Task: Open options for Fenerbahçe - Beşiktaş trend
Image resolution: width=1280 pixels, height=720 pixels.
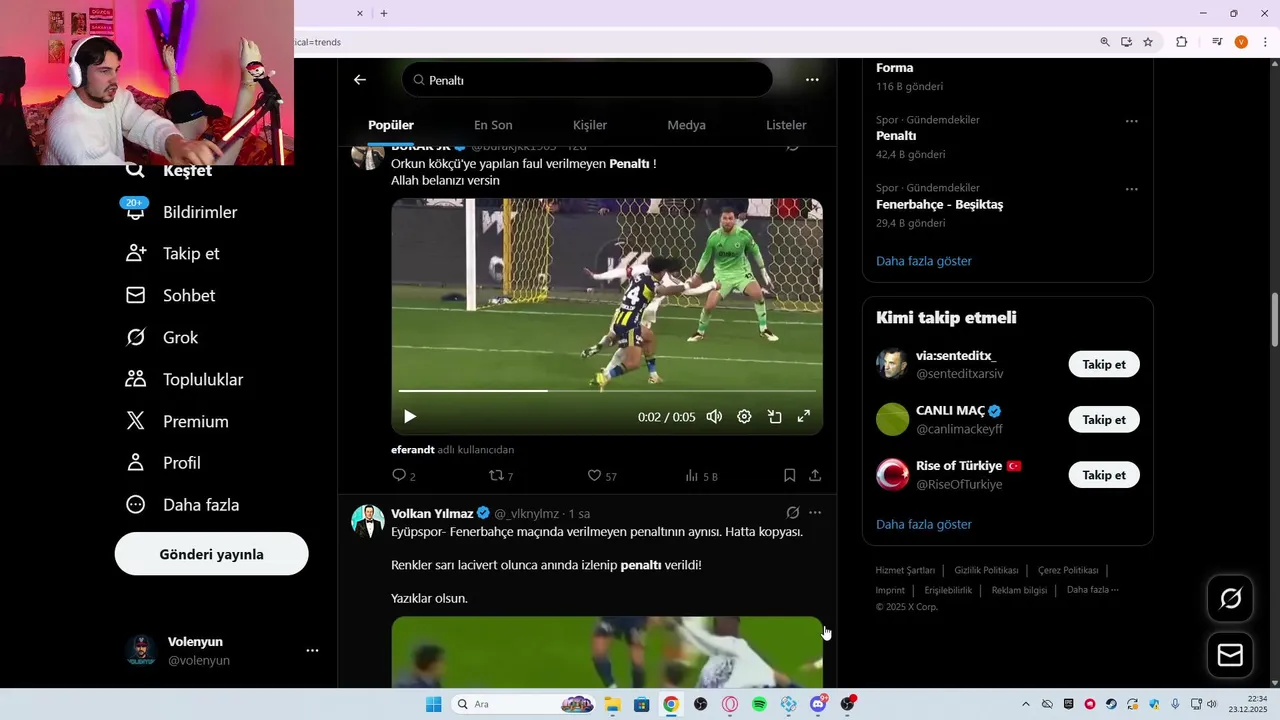Action: [x=1131, y=189]
